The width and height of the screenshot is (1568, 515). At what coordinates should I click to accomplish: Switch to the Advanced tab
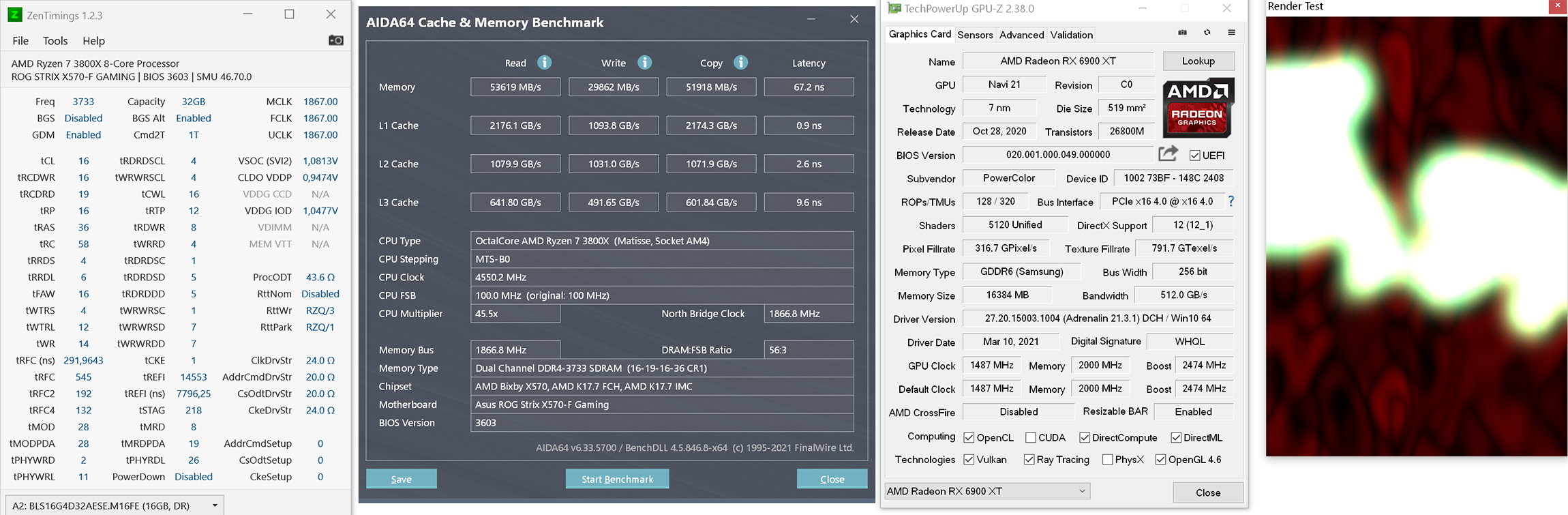point(1021,35)
